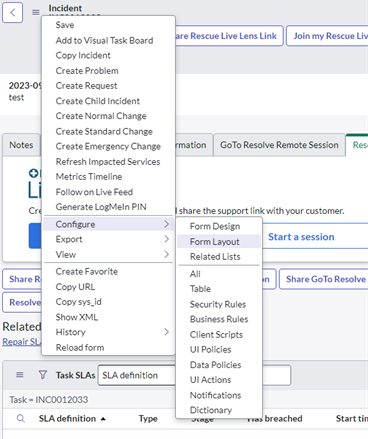
Task: Open the Incident header hamburger menu
Action: tap(36, 13)
